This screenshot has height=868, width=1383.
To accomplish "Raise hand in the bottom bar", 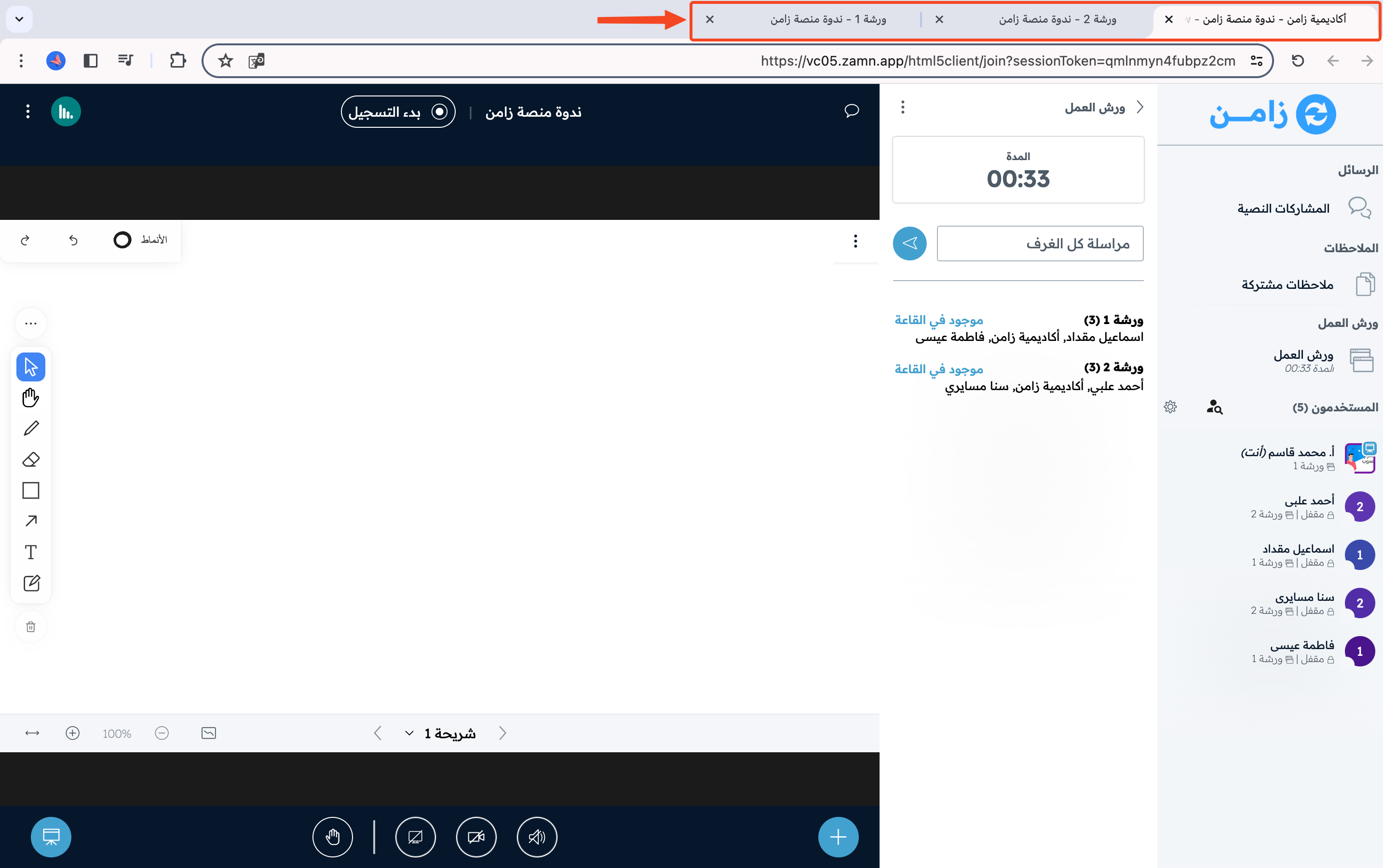I will (332, 837).
